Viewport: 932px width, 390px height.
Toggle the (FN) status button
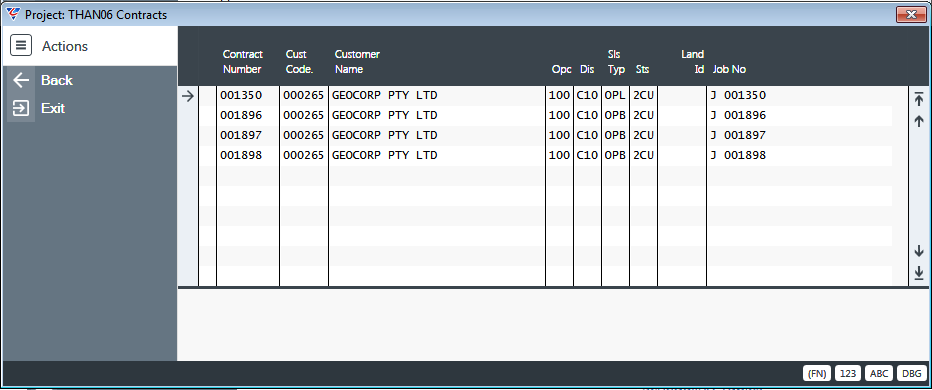[817, 373]
